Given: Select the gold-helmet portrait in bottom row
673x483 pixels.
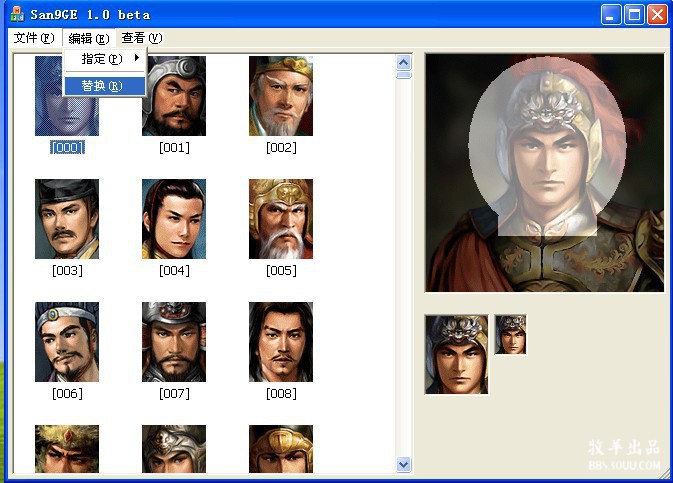Looking at the screenshot, I should click(x=281, y=449).
